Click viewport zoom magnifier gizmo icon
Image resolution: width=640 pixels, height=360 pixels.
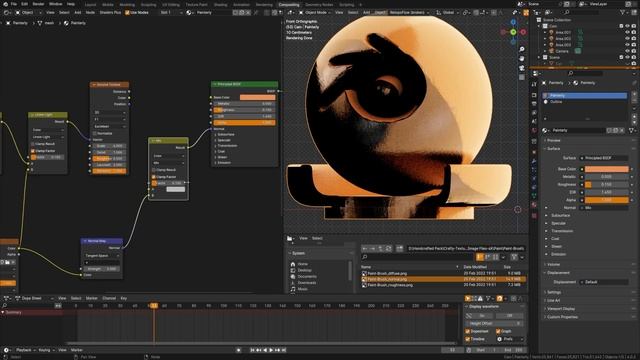tap(522, 49)
